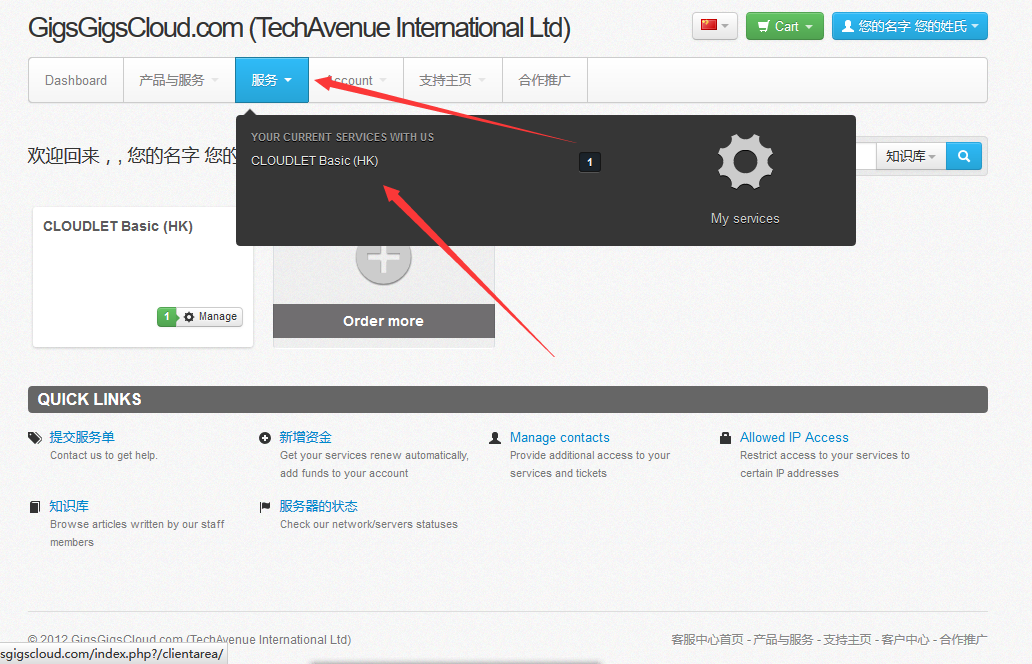Click the plus icon to add service
The width and height of the screenshot is (1032, 664).
(384, 259)
